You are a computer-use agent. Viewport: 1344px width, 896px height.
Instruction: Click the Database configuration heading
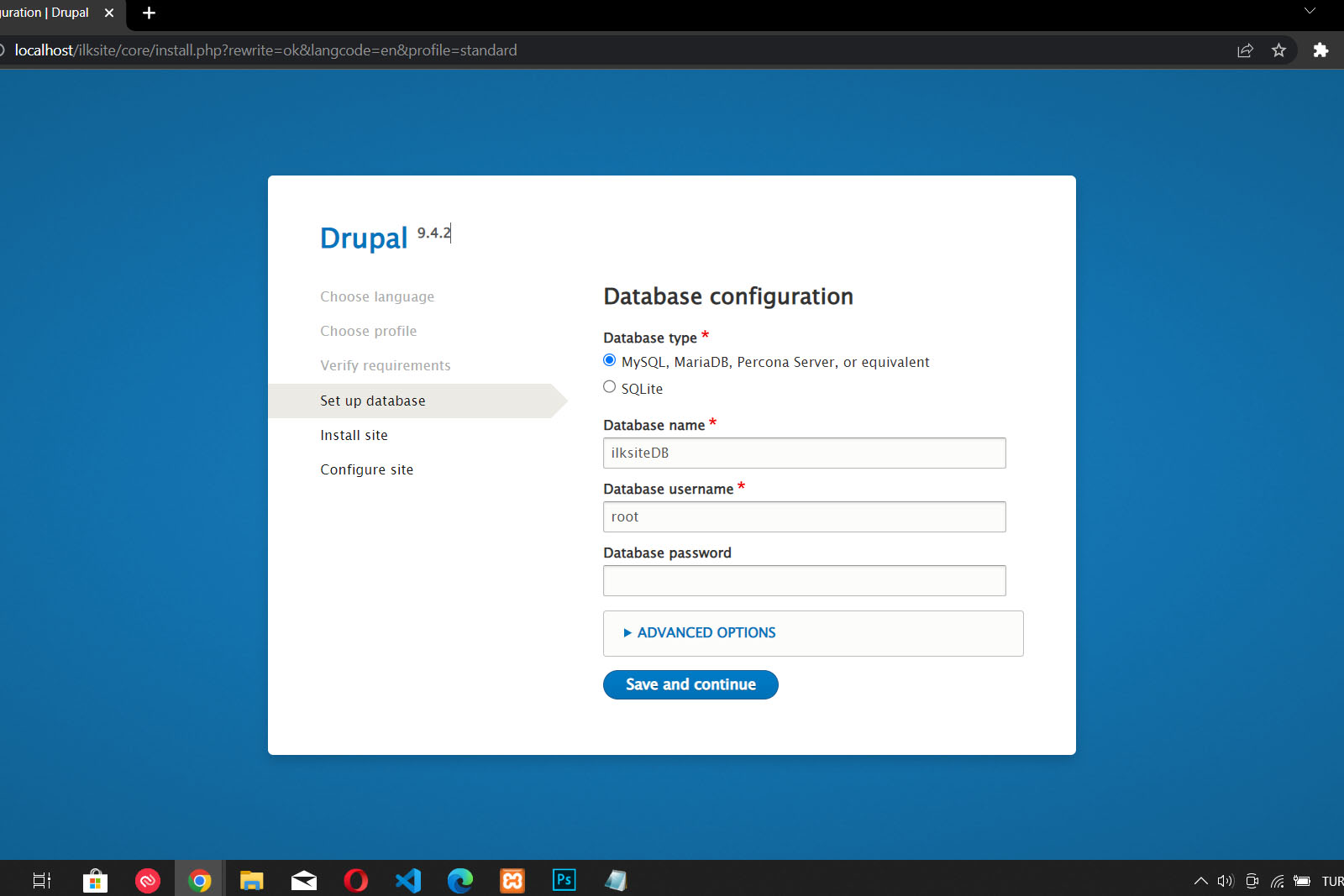pyautogui.click(x=728, y=296)
